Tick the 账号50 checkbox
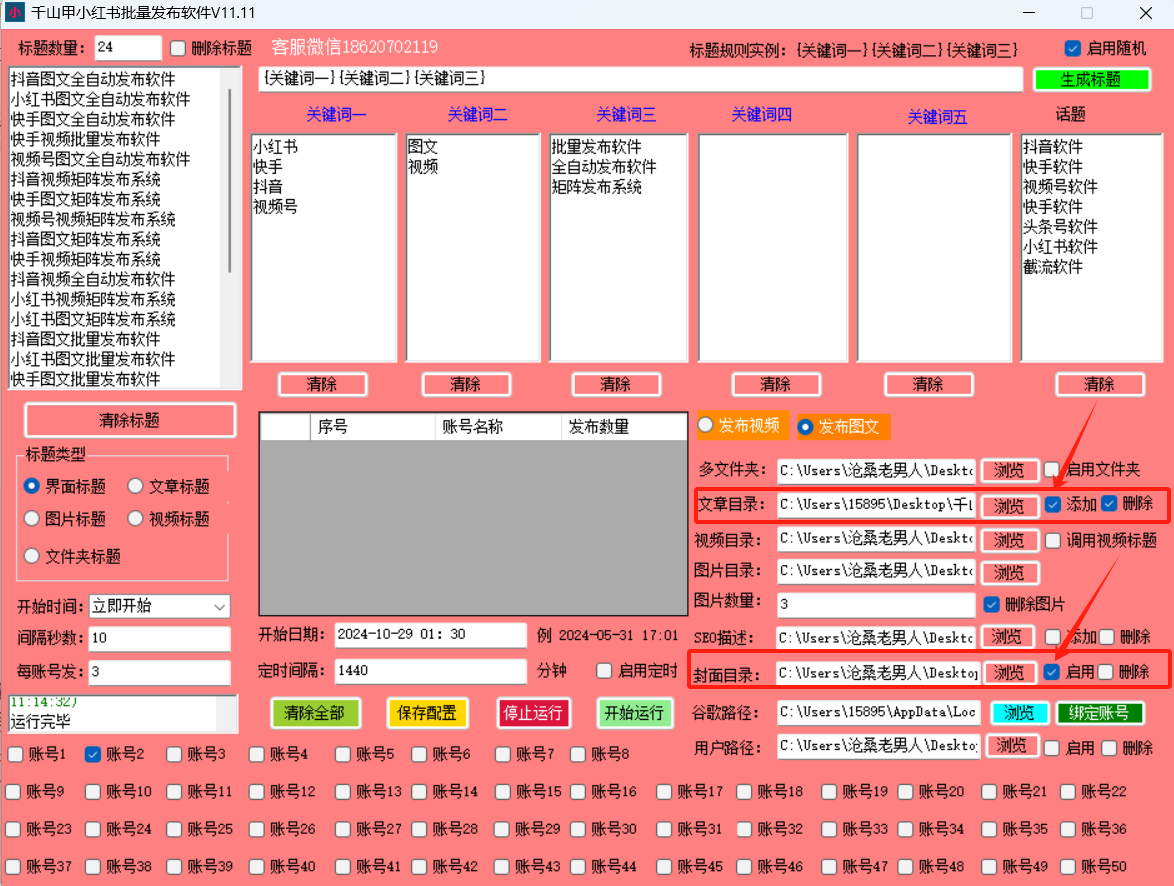The height and width of the screenshot is (886, 1174). click(1068, 867)
